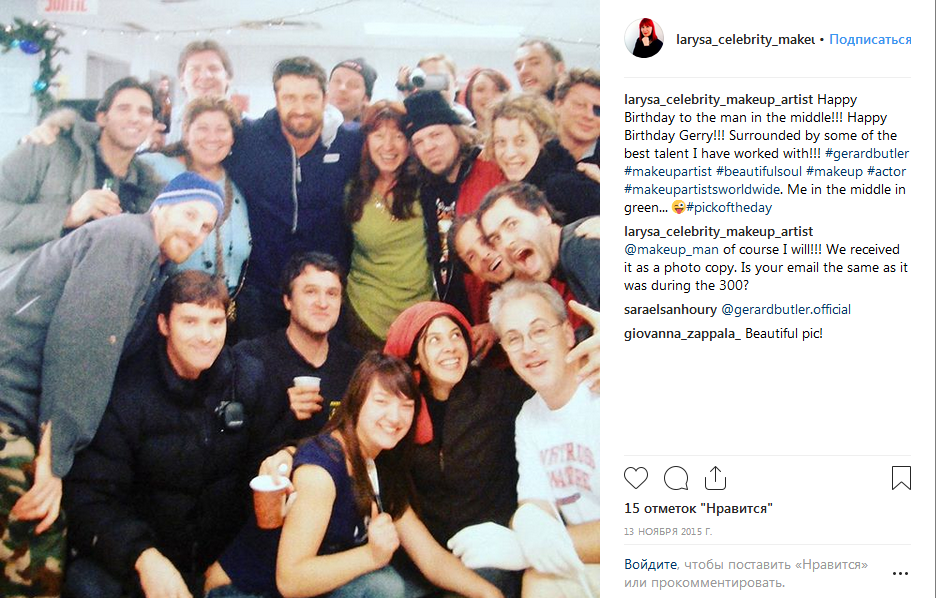Open the #makeupartistsworldwide hashtag

tap(702, 190)
